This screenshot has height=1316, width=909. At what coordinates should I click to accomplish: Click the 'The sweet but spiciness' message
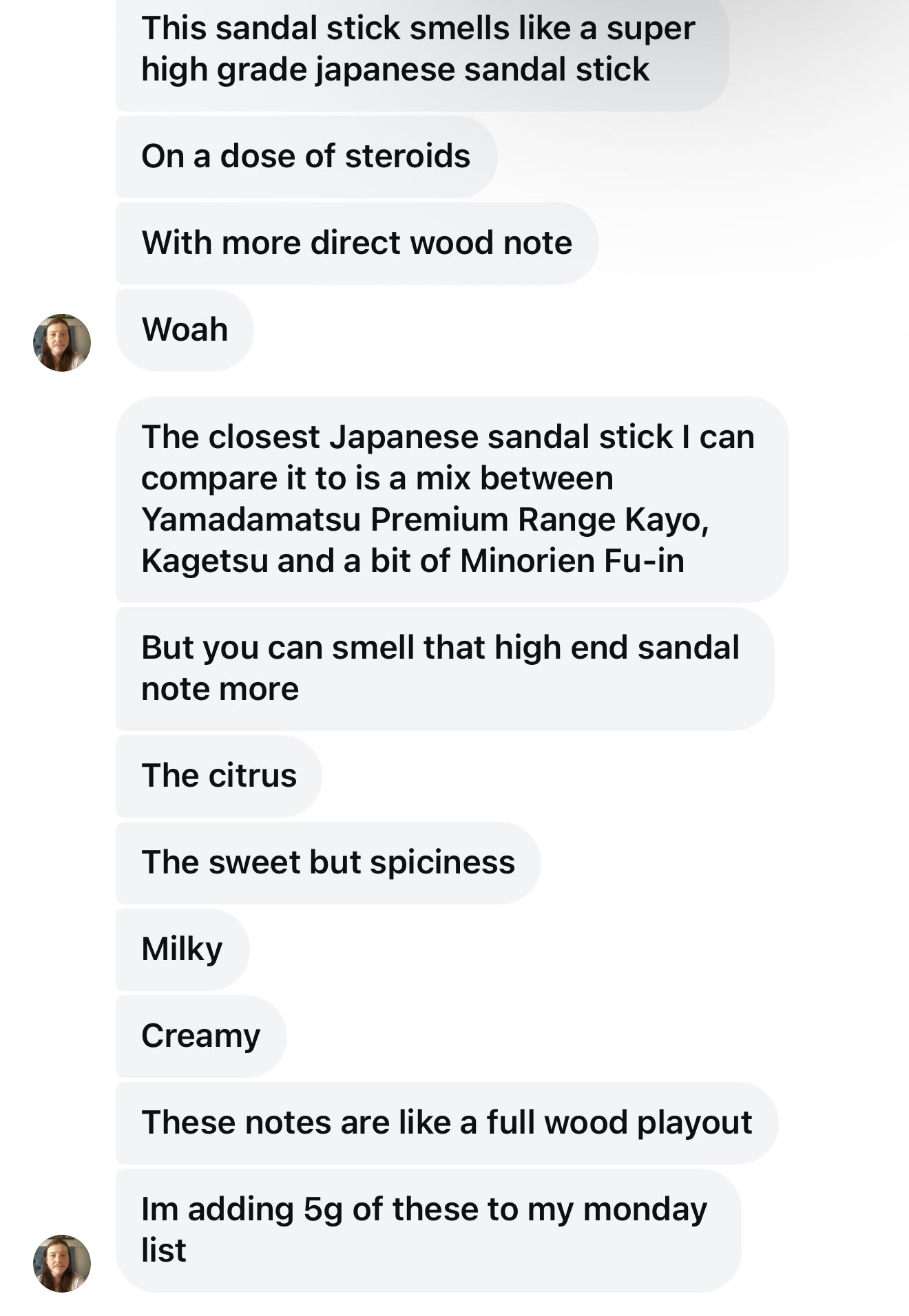tap(327, 860)
